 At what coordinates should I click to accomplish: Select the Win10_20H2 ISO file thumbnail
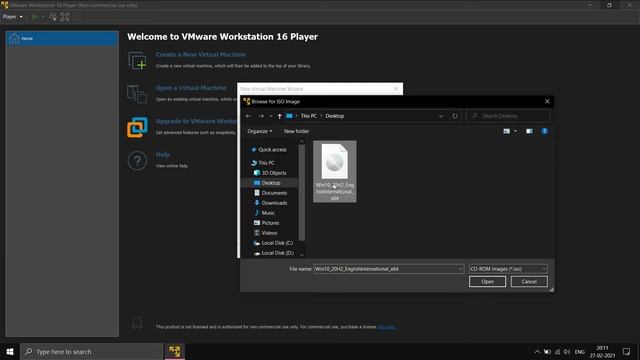335,171
